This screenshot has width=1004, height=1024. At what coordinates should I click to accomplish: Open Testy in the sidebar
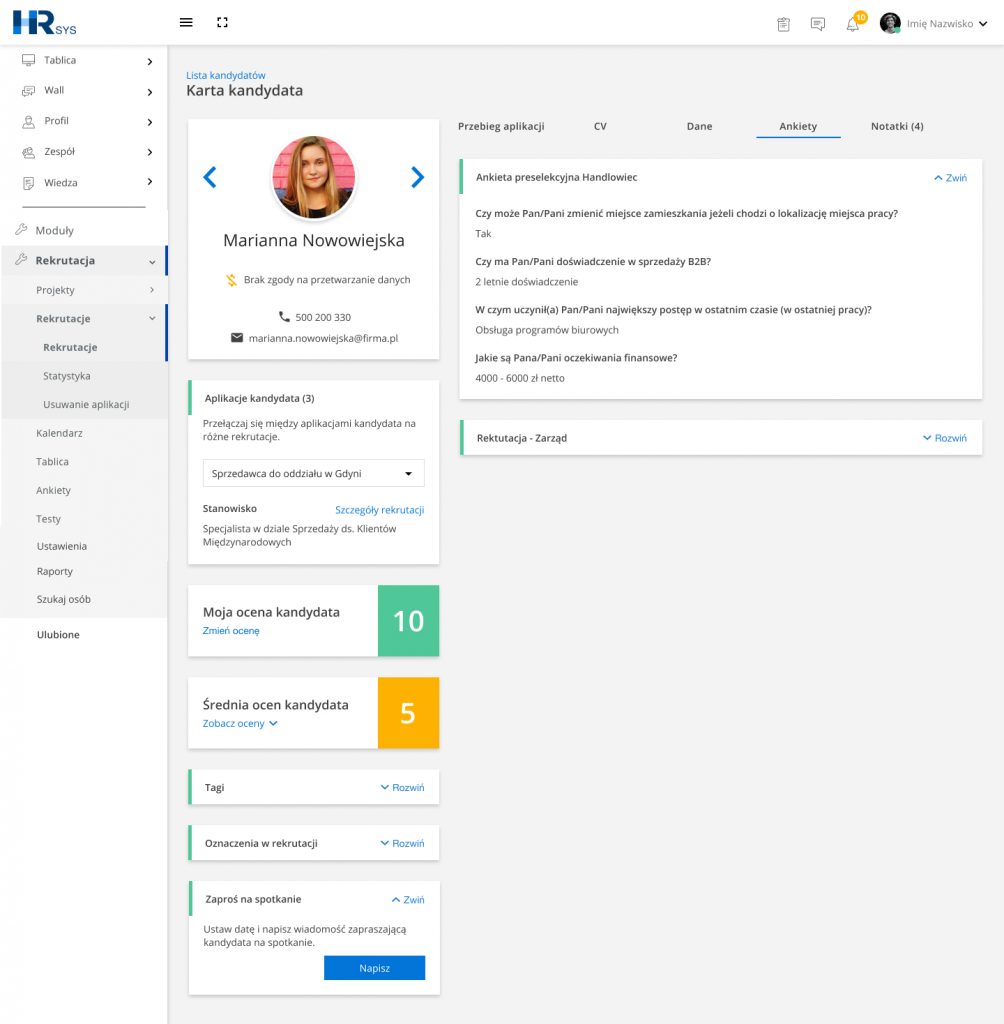(48, 519)
